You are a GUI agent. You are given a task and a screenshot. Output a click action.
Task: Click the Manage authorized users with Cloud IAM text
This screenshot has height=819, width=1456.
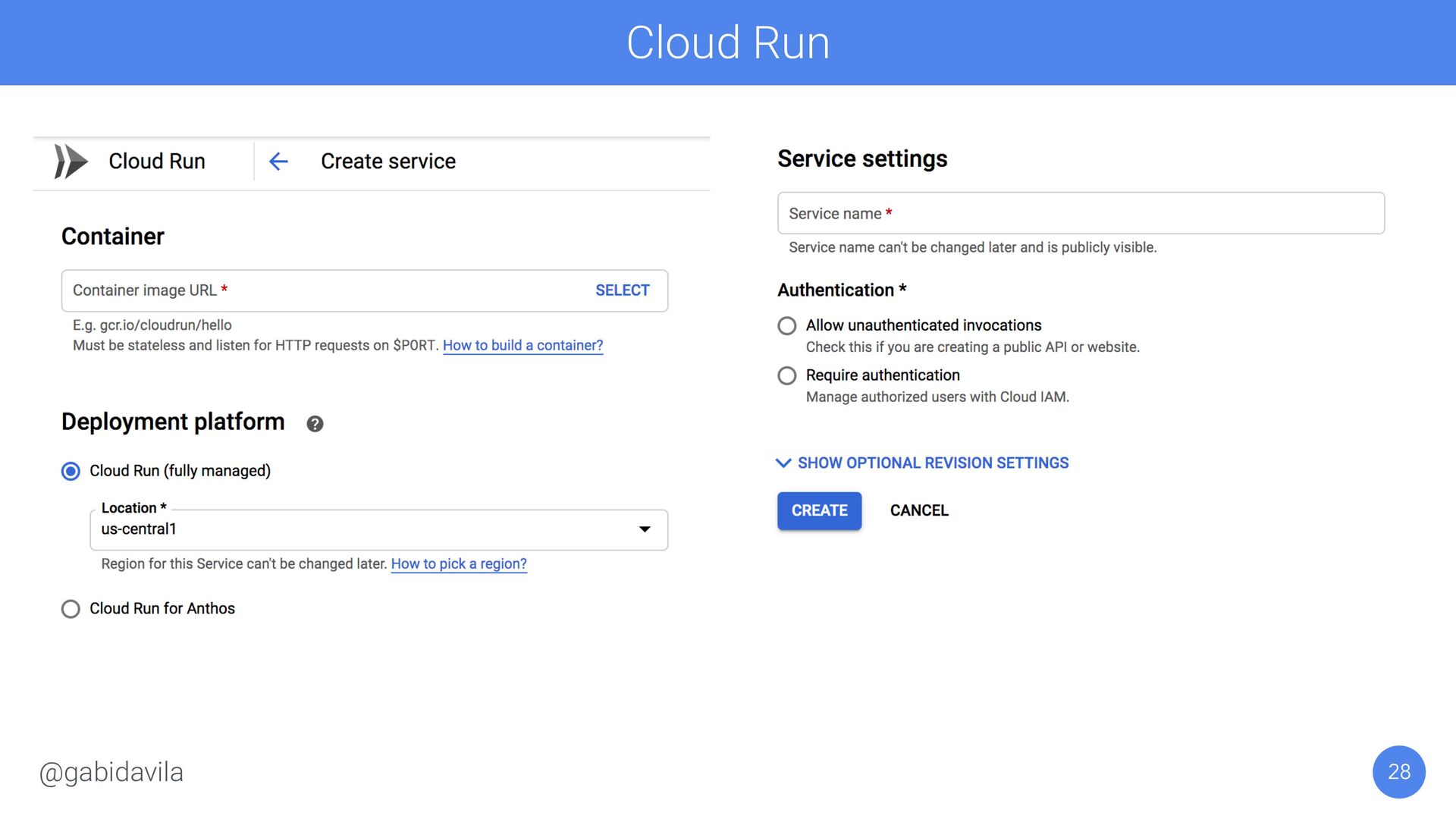937,397
